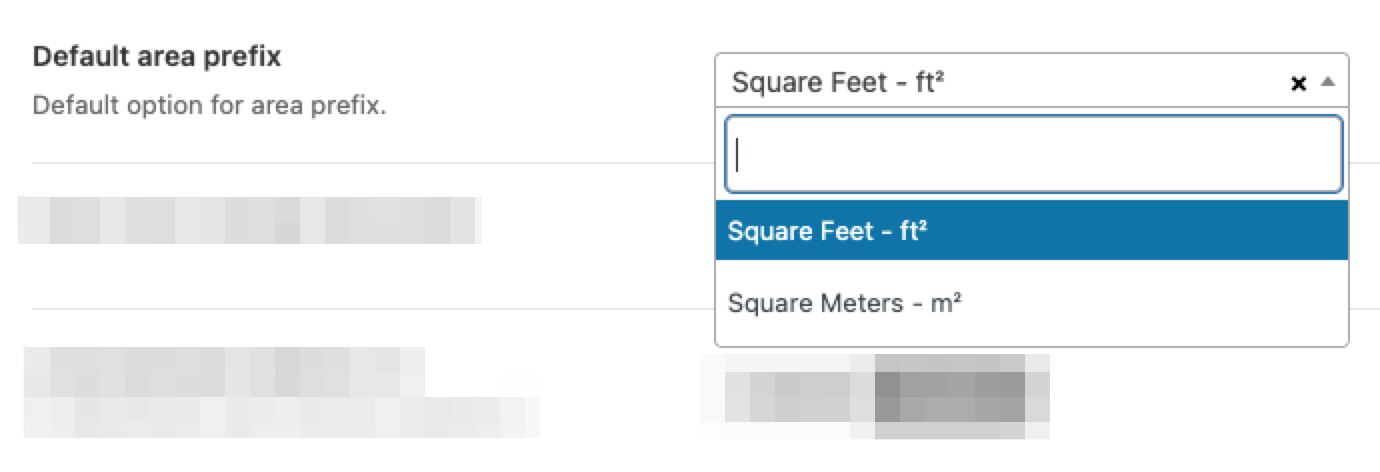This screenshot has height=472, width=1380.
Task: Collapse the area prefix dropdown using its arrow
Action: pyautogui.click(x=1328, y=83)
